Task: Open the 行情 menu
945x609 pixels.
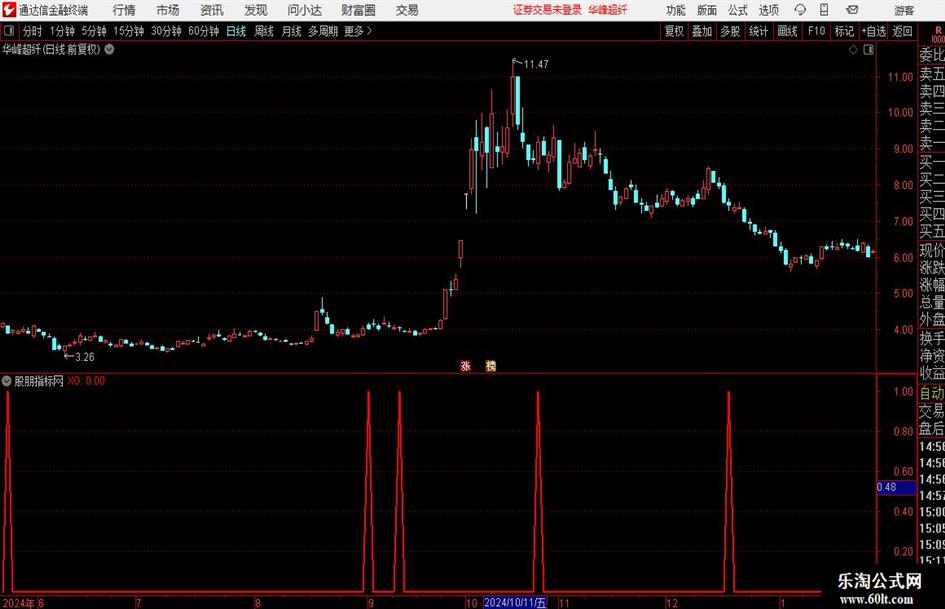Action: [x=124, y=10]
